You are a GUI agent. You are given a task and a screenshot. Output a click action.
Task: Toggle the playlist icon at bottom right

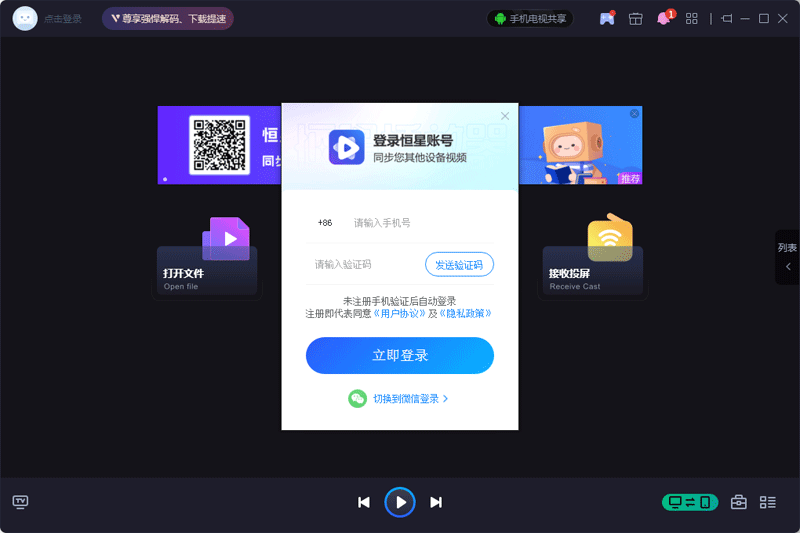768,502
